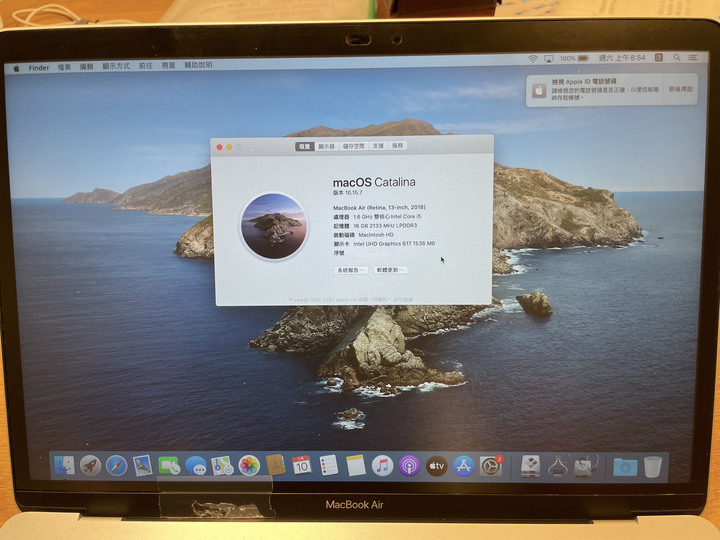Open Messages speech bubble in Dock
This screenshot has width=720, height=540.
point(196,467)
